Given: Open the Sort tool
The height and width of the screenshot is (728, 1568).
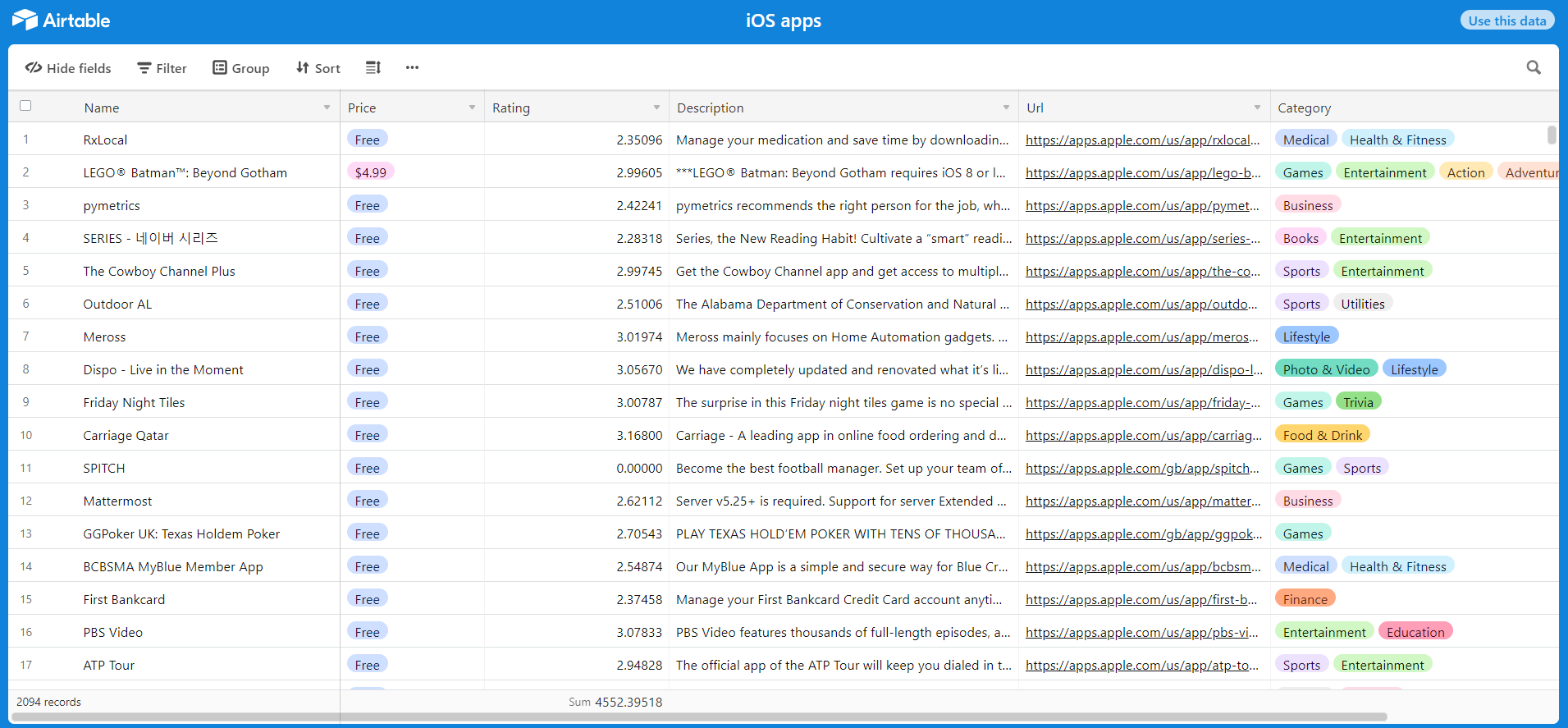Looking at the screenshot, I should click(x=318, y=68).
